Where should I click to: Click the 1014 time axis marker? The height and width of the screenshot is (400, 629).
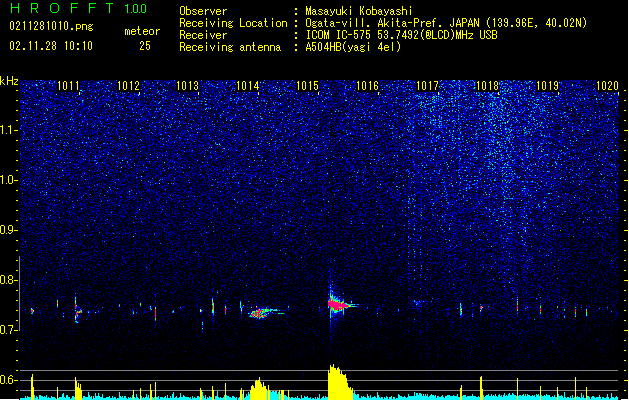(x=248, y=85)
